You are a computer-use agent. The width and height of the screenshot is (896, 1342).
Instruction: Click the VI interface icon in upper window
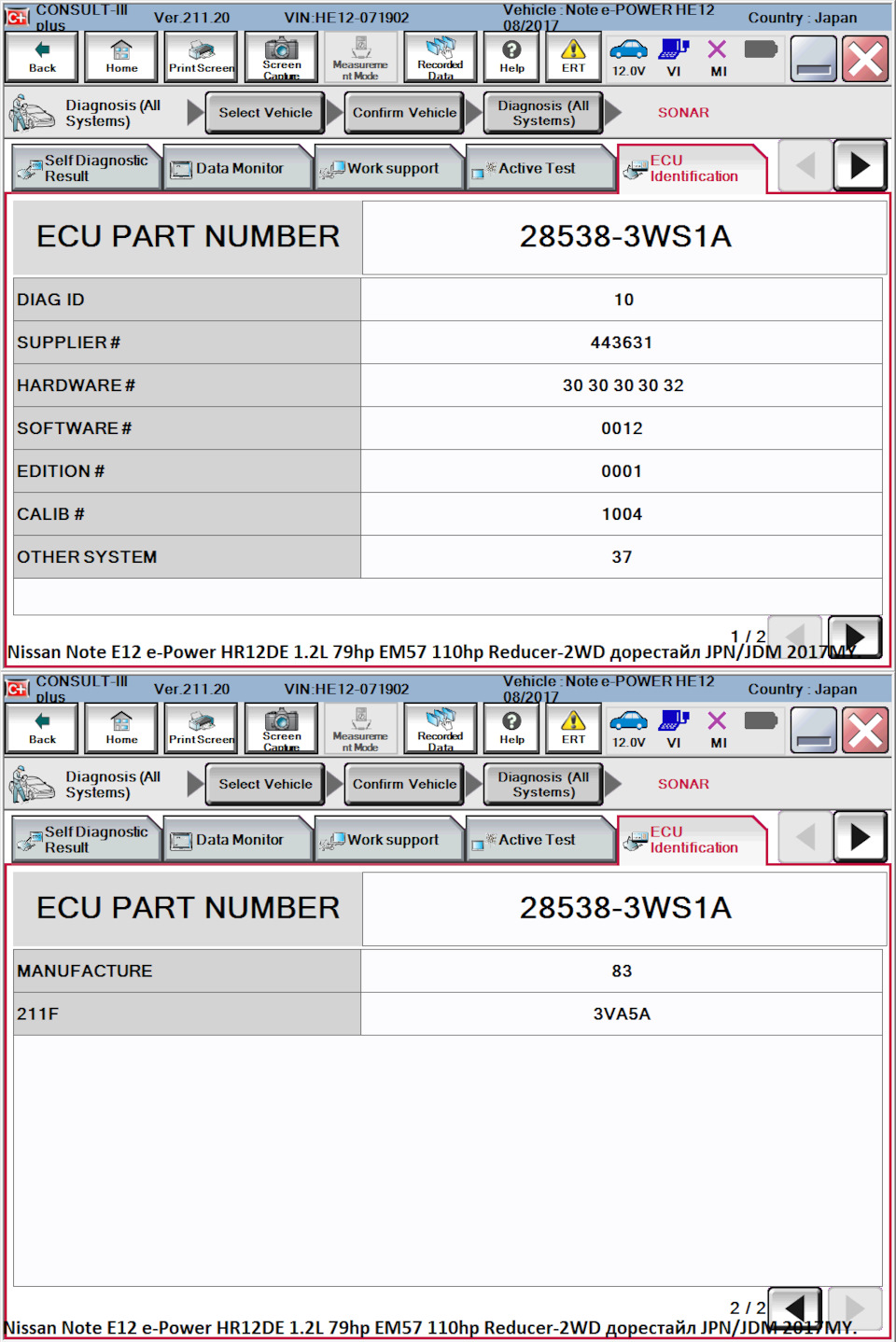coord(674,56)
